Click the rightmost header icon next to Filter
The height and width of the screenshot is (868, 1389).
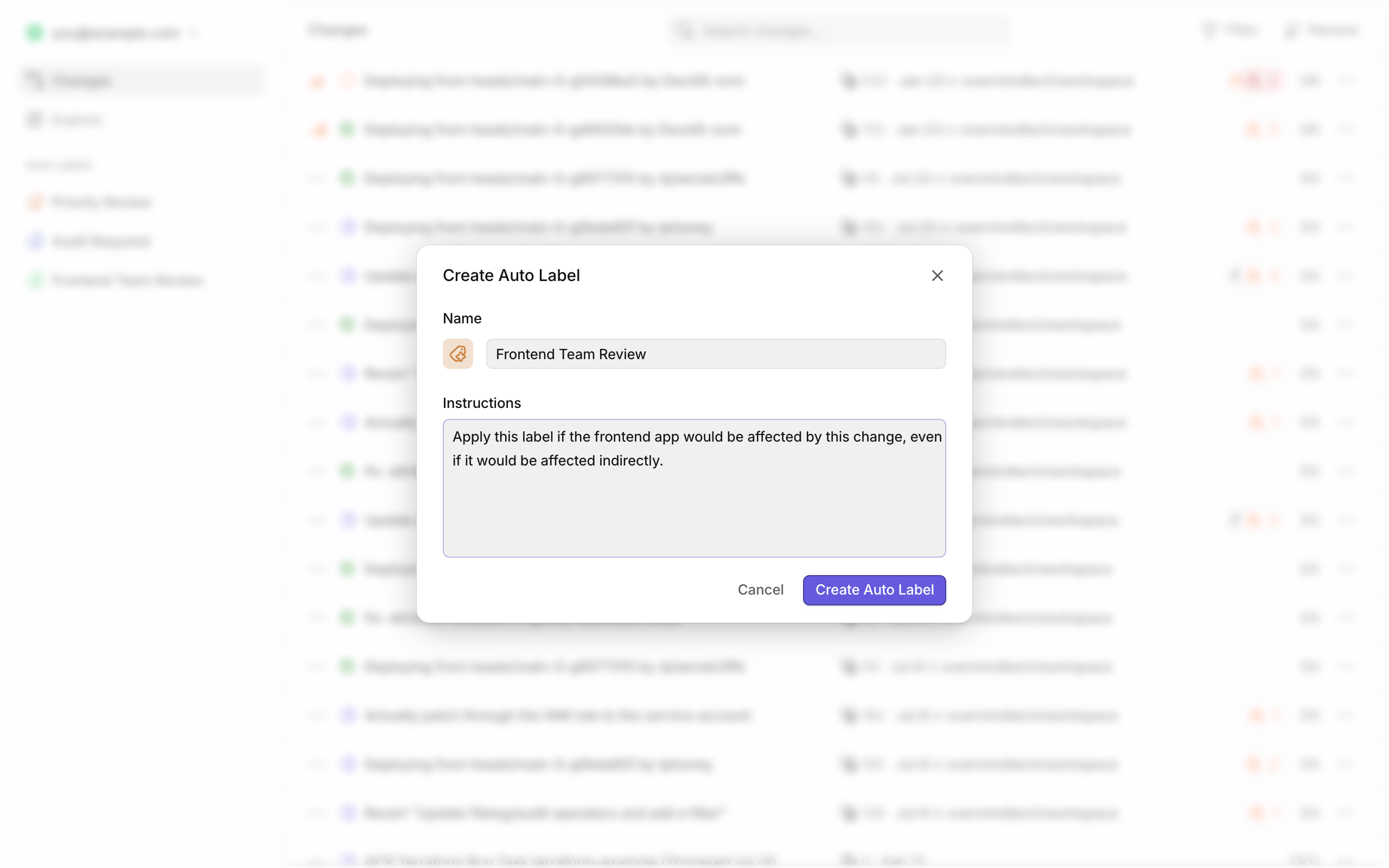point(1291,30)
